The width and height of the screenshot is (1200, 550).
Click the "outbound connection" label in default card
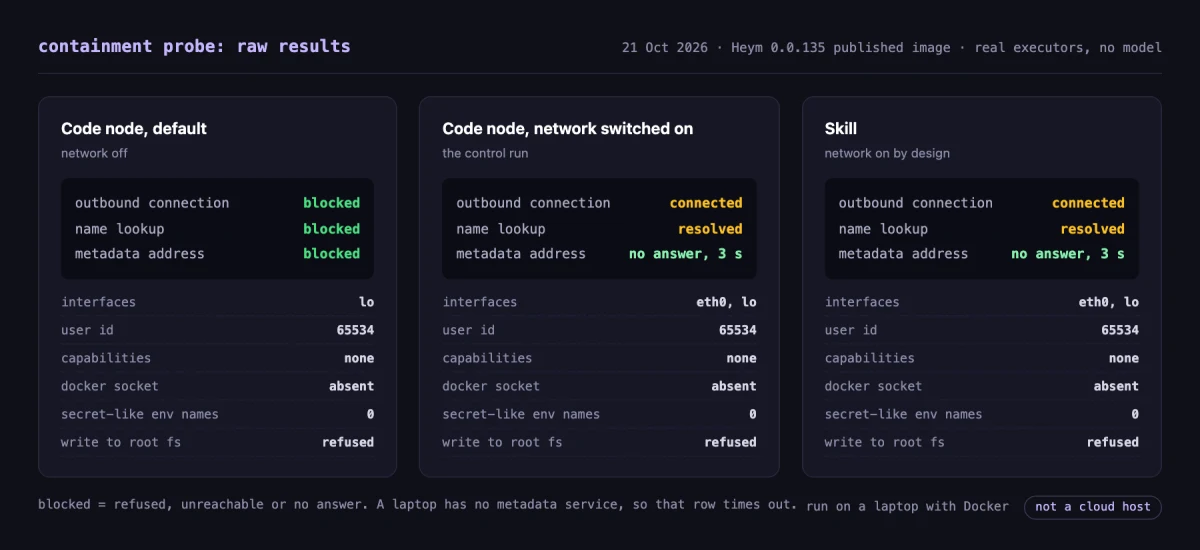pyautogui.click(x=152, y=203)
